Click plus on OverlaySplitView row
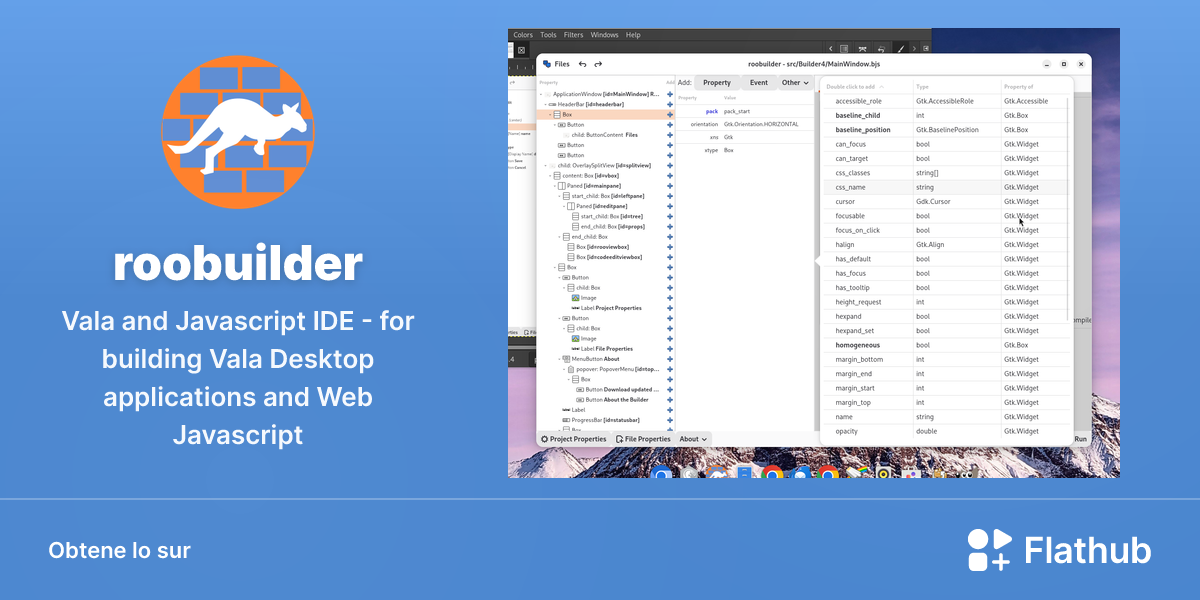Screen dimensions: 1200x600 tap(670, 166)
